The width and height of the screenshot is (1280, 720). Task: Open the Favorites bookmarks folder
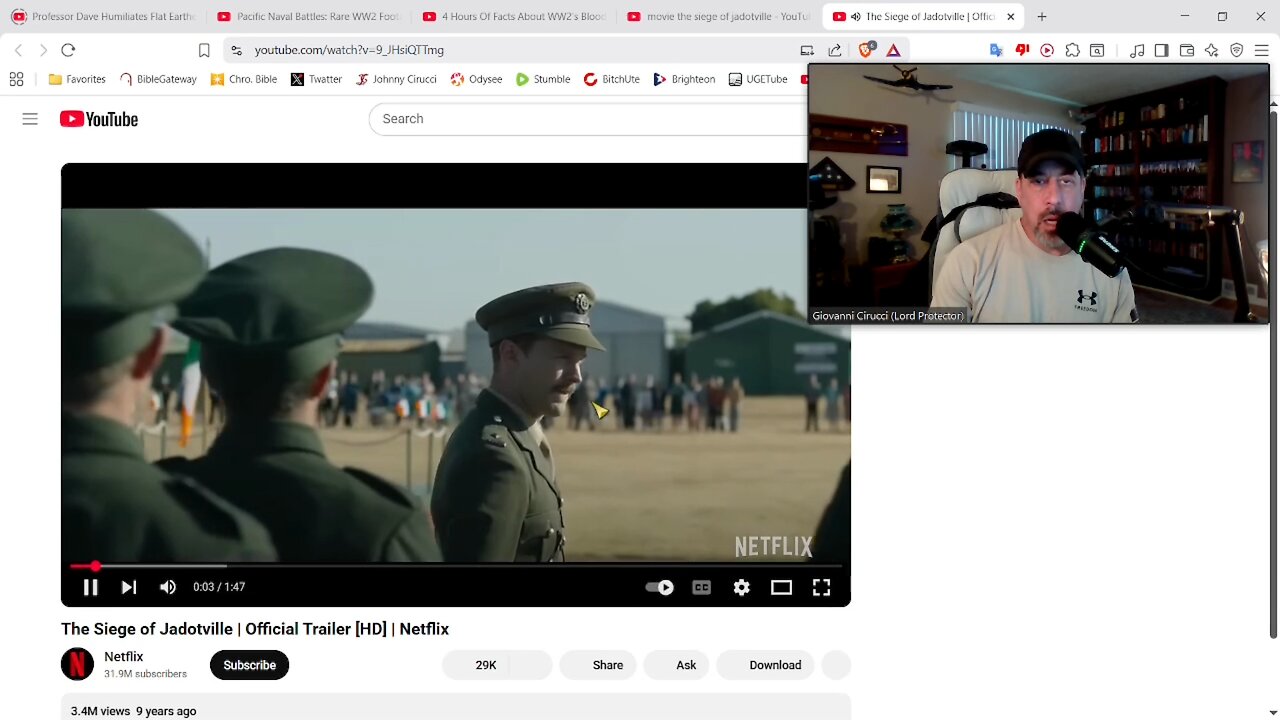[77, 79]
